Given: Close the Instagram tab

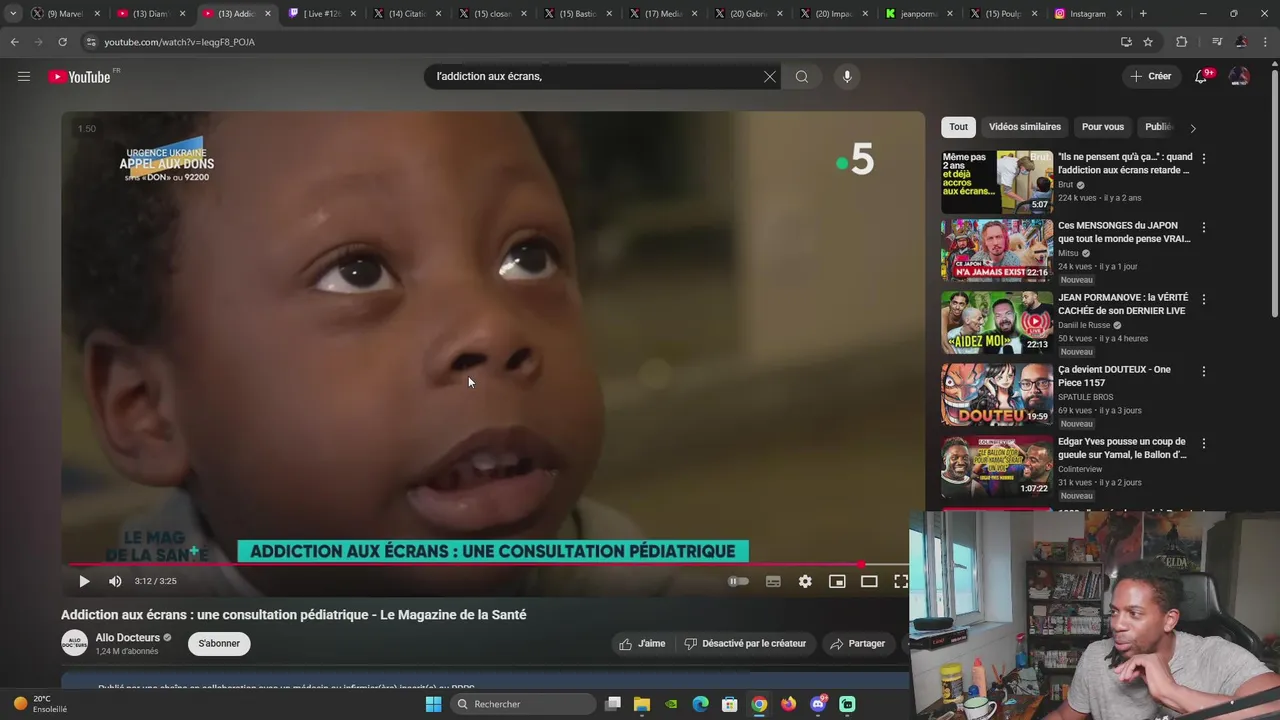Looking at the screenshot, I should [x=1120, y=14].
